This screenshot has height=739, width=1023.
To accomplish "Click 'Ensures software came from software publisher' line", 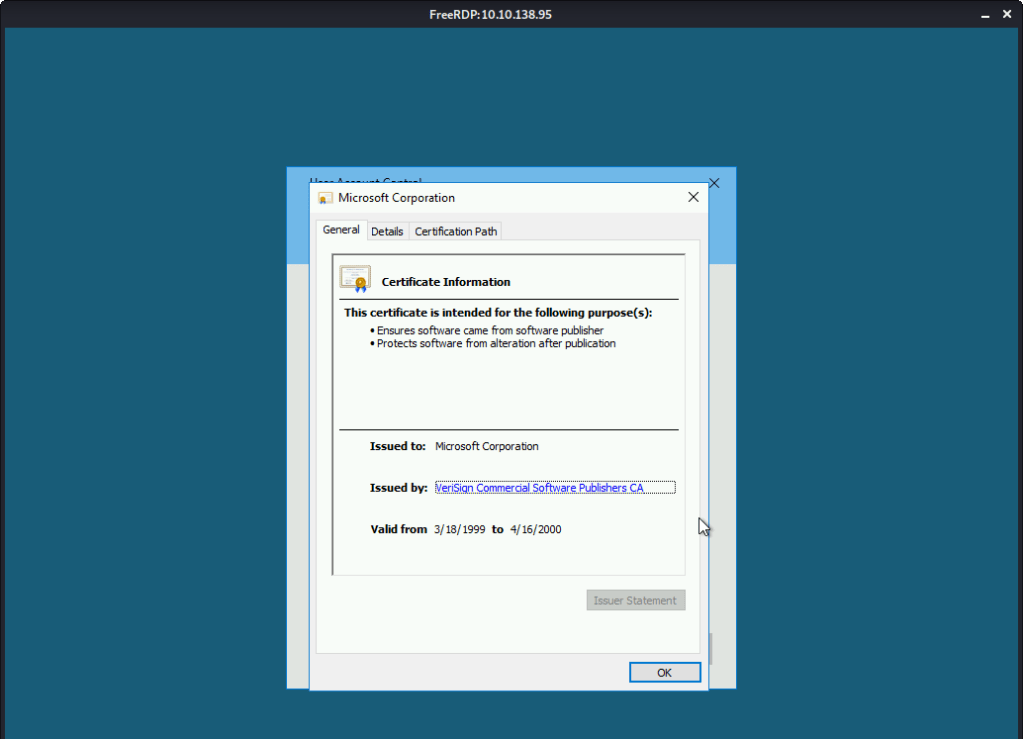I will point(490,330).
